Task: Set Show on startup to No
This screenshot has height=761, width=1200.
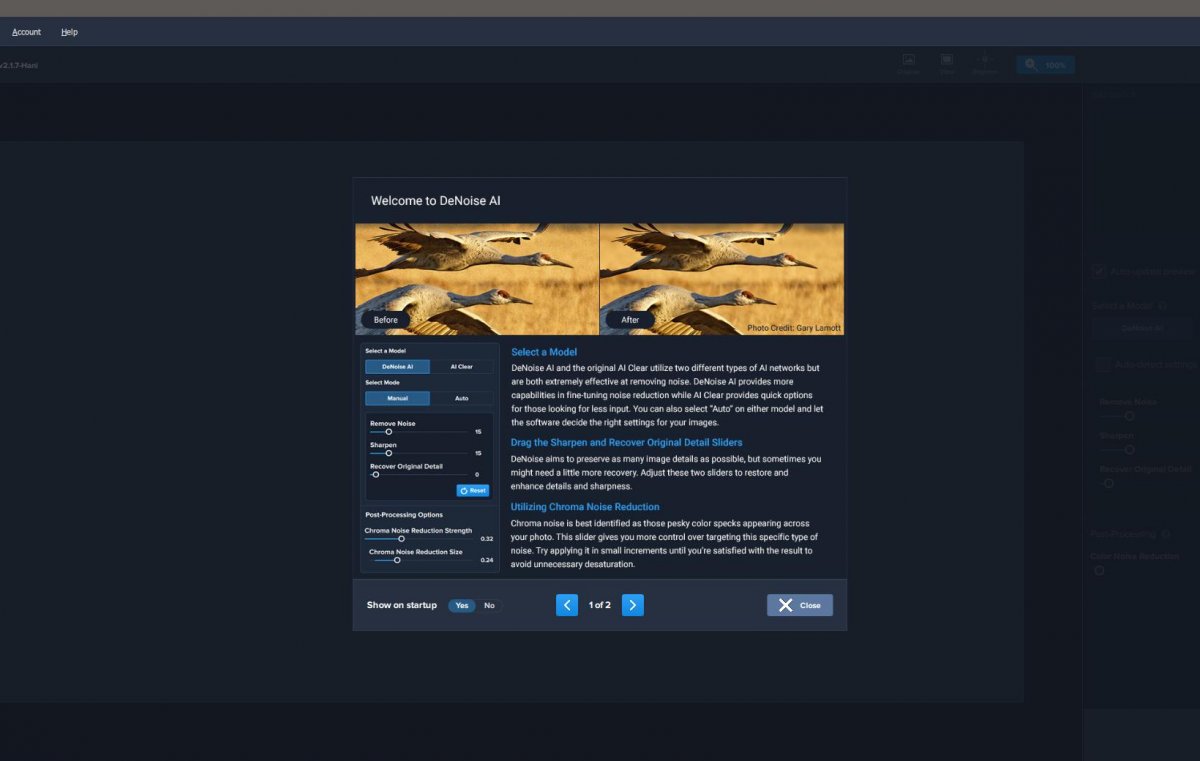Action: [x=489, y=605]
